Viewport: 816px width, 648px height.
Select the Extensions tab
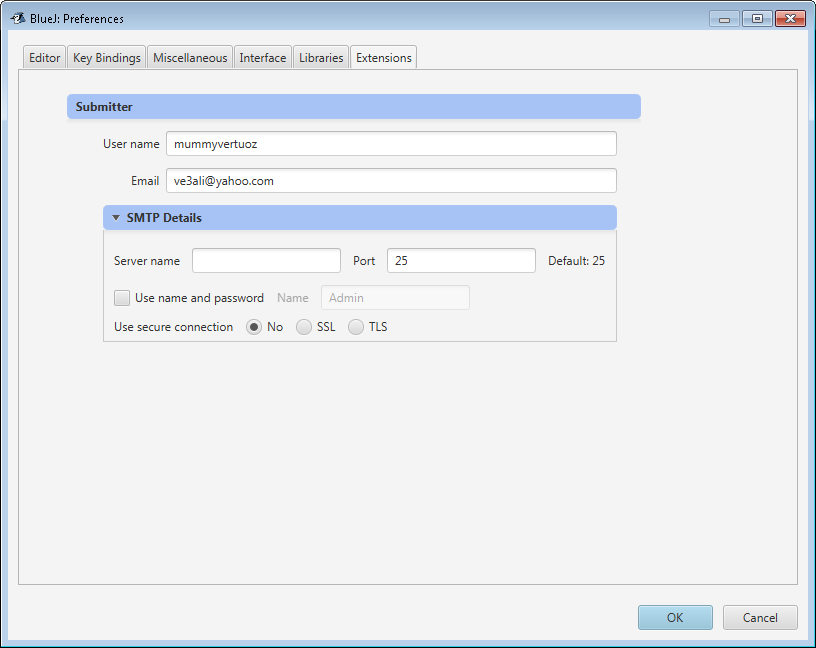[x=384, y=57]
